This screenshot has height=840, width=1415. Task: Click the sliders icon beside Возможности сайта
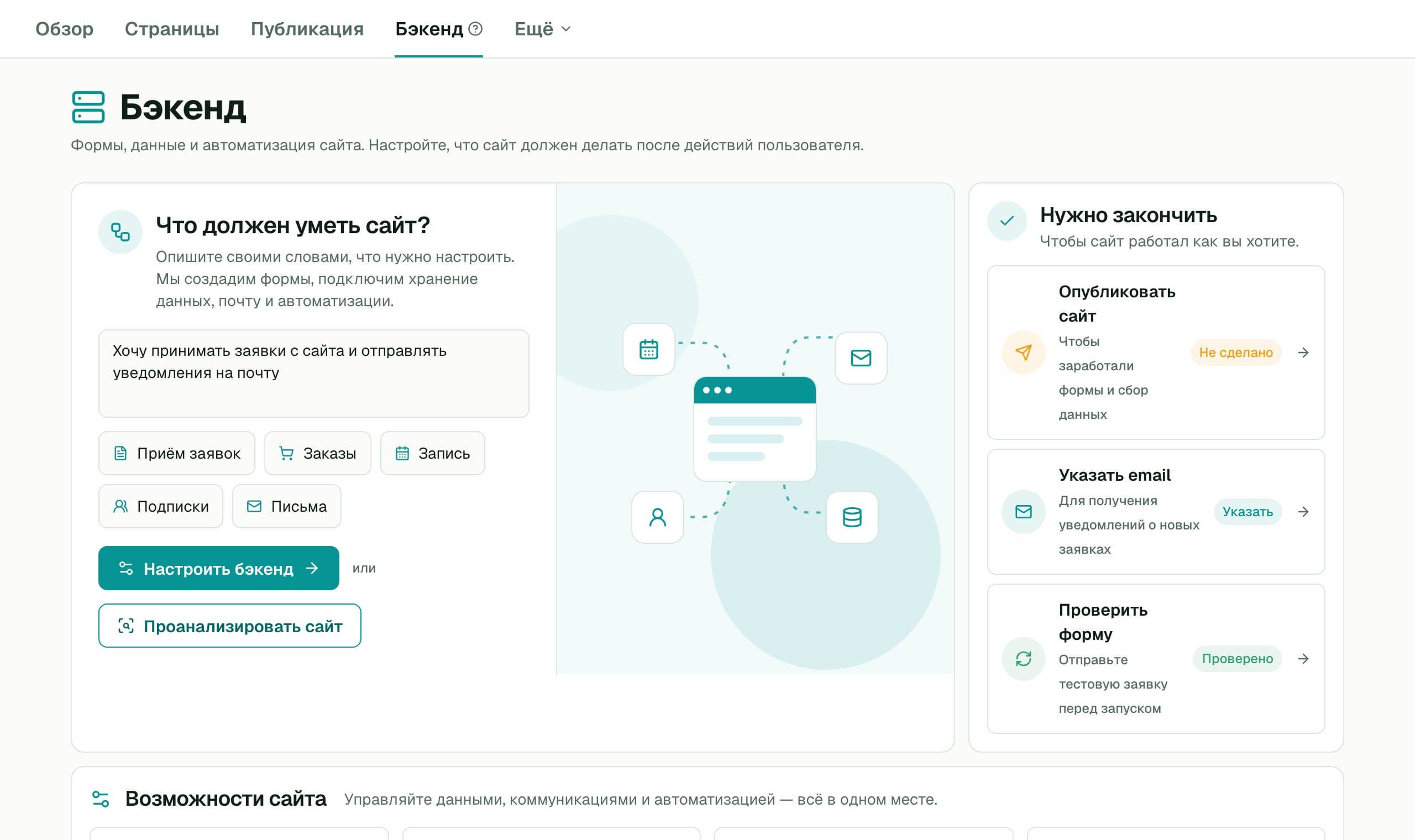(x=101, y=799)
